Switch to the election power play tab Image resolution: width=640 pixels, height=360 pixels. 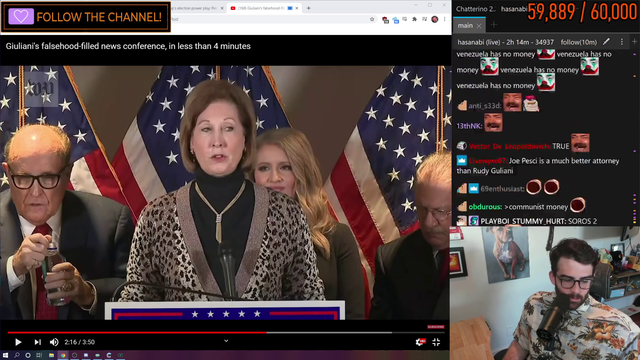click(x=195, y=8)
